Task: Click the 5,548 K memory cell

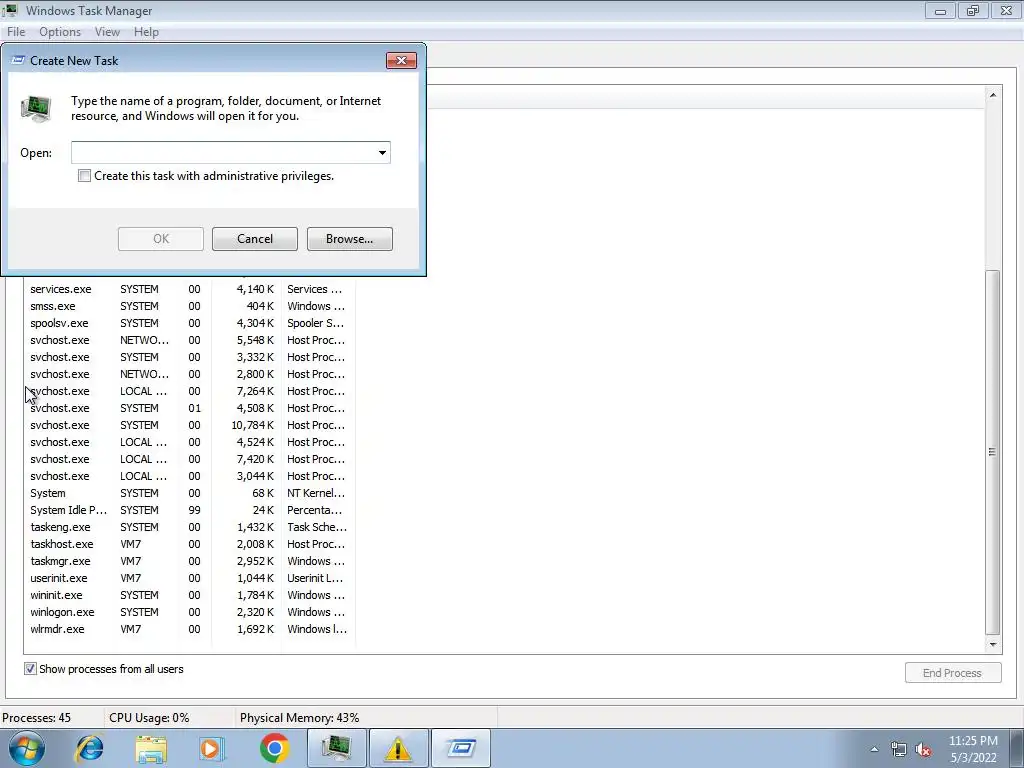Action: (255, 340)
